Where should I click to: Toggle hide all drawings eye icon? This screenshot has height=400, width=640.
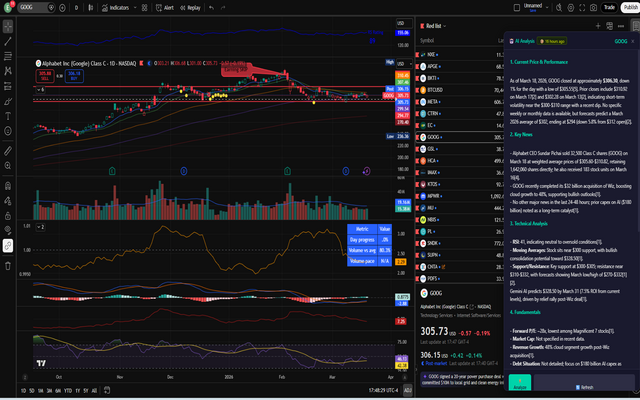coord(8,230)
